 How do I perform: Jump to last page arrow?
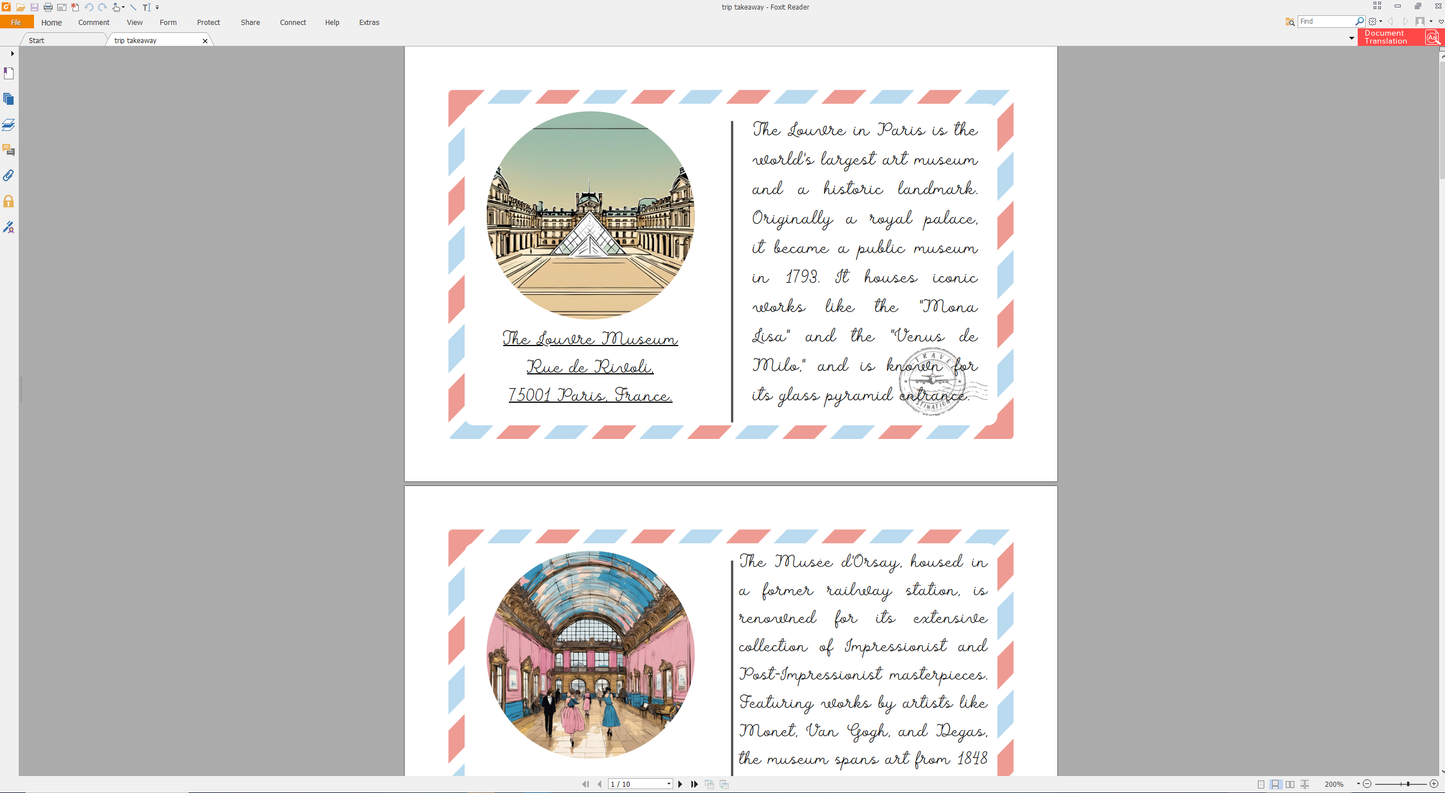(694, 784)
